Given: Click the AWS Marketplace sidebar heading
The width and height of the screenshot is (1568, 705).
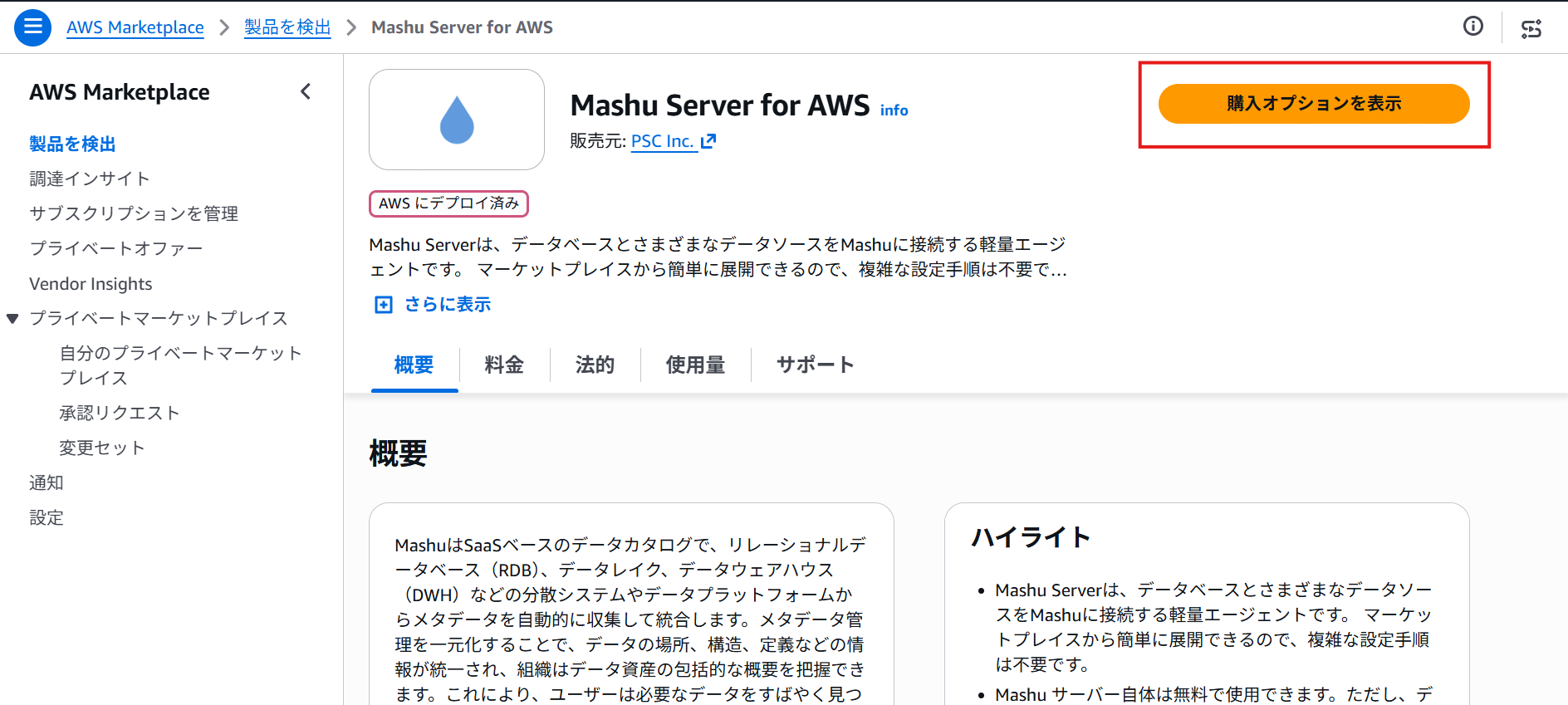Looking at the screenshot, I should 120,92.
